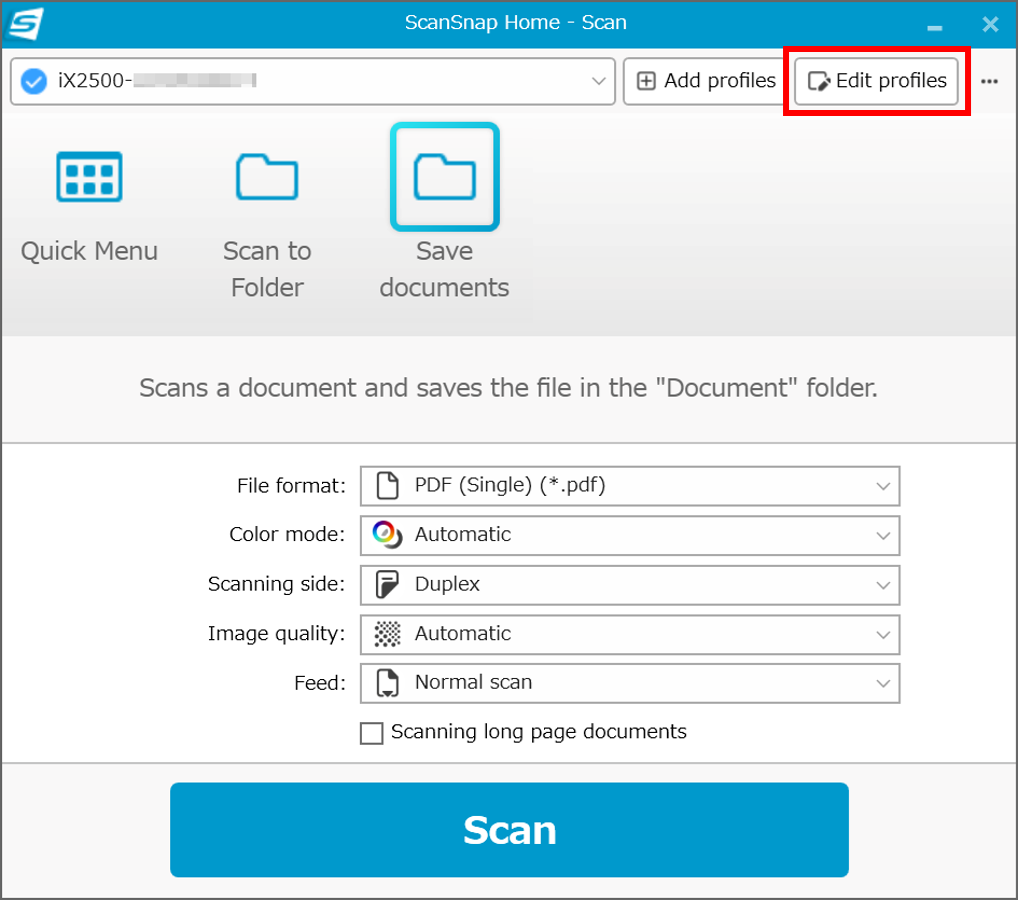Click the 'Scanning side:' label
The height and width of the screenshot is (900, 1018).
(277, 584)
